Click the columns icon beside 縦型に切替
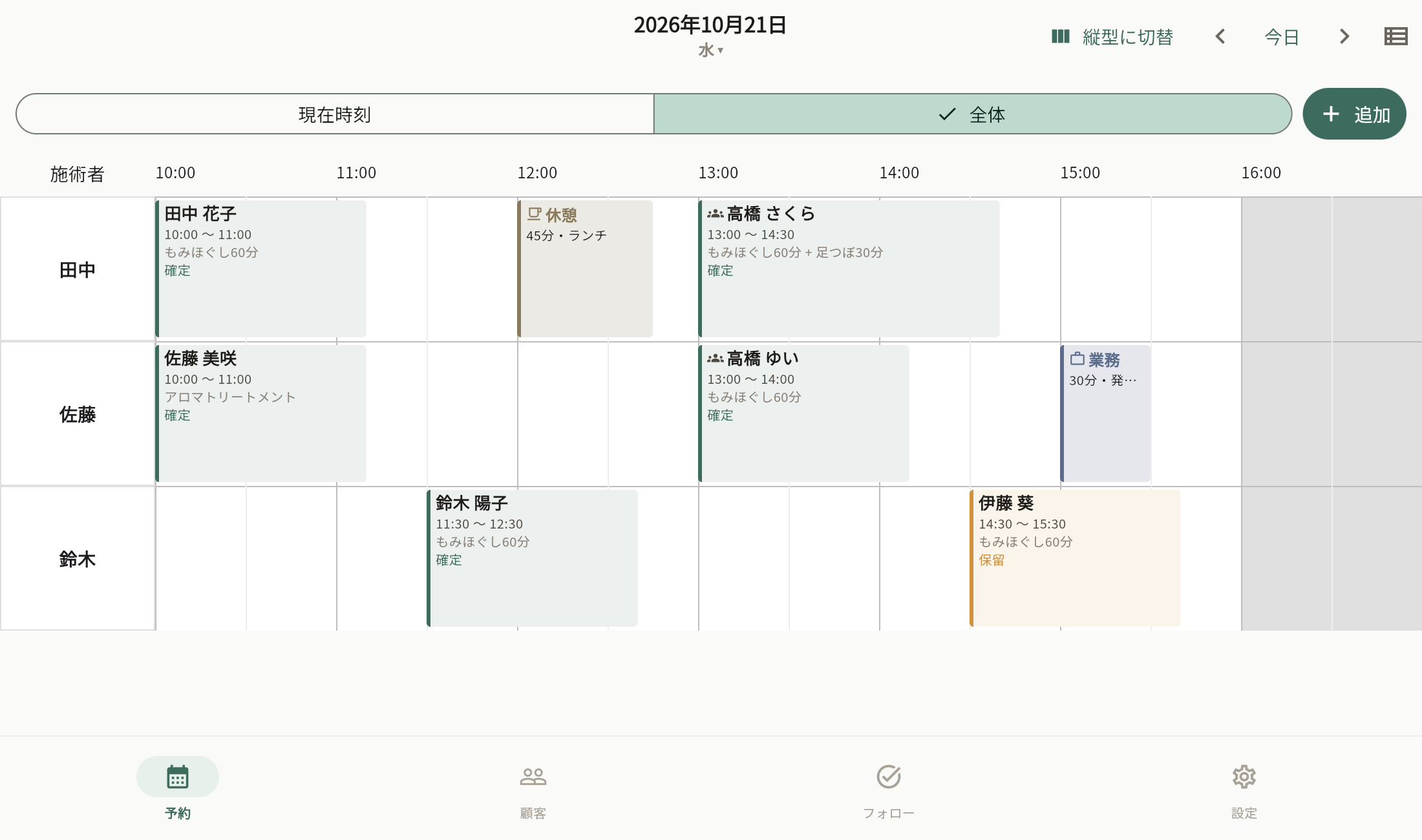Viewport: 1422px width, 840px height. click(1061, 37)
